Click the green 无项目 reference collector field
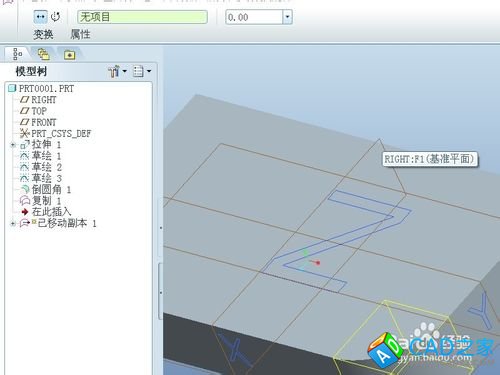The height and width of the screenshot is (375, 500). coord(142,17)
